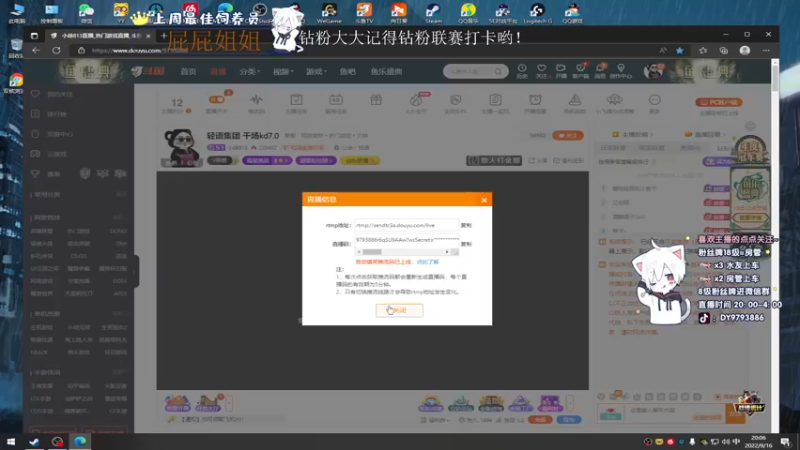Open the blue learn-more link in dialog

point(428,262)
